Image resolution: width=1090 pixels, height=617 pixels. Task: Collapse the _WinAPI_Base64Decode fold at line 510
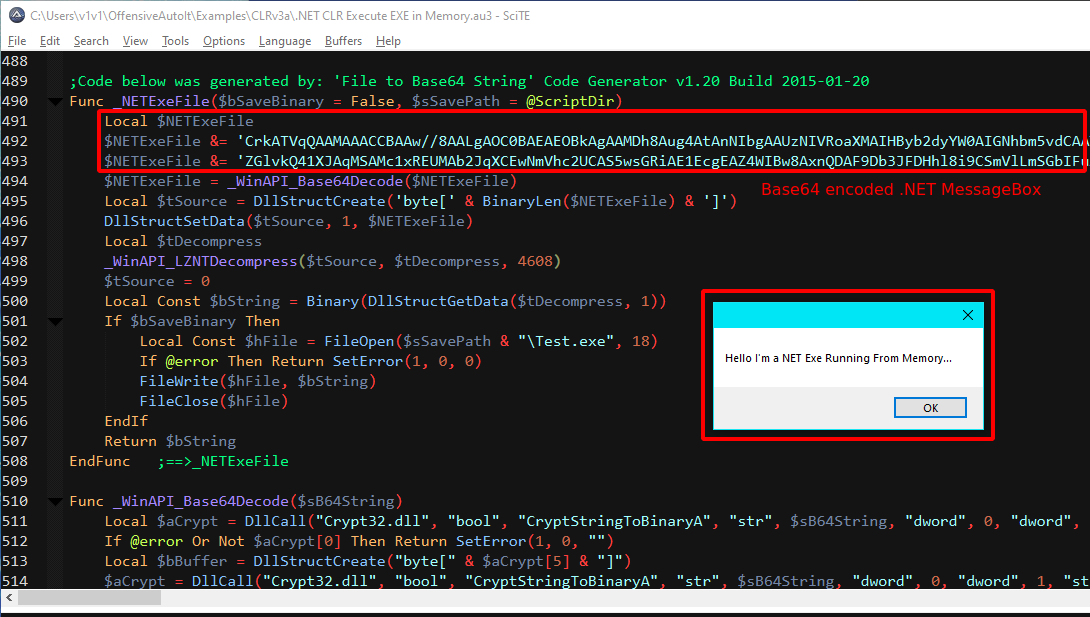tap(56, 502)
